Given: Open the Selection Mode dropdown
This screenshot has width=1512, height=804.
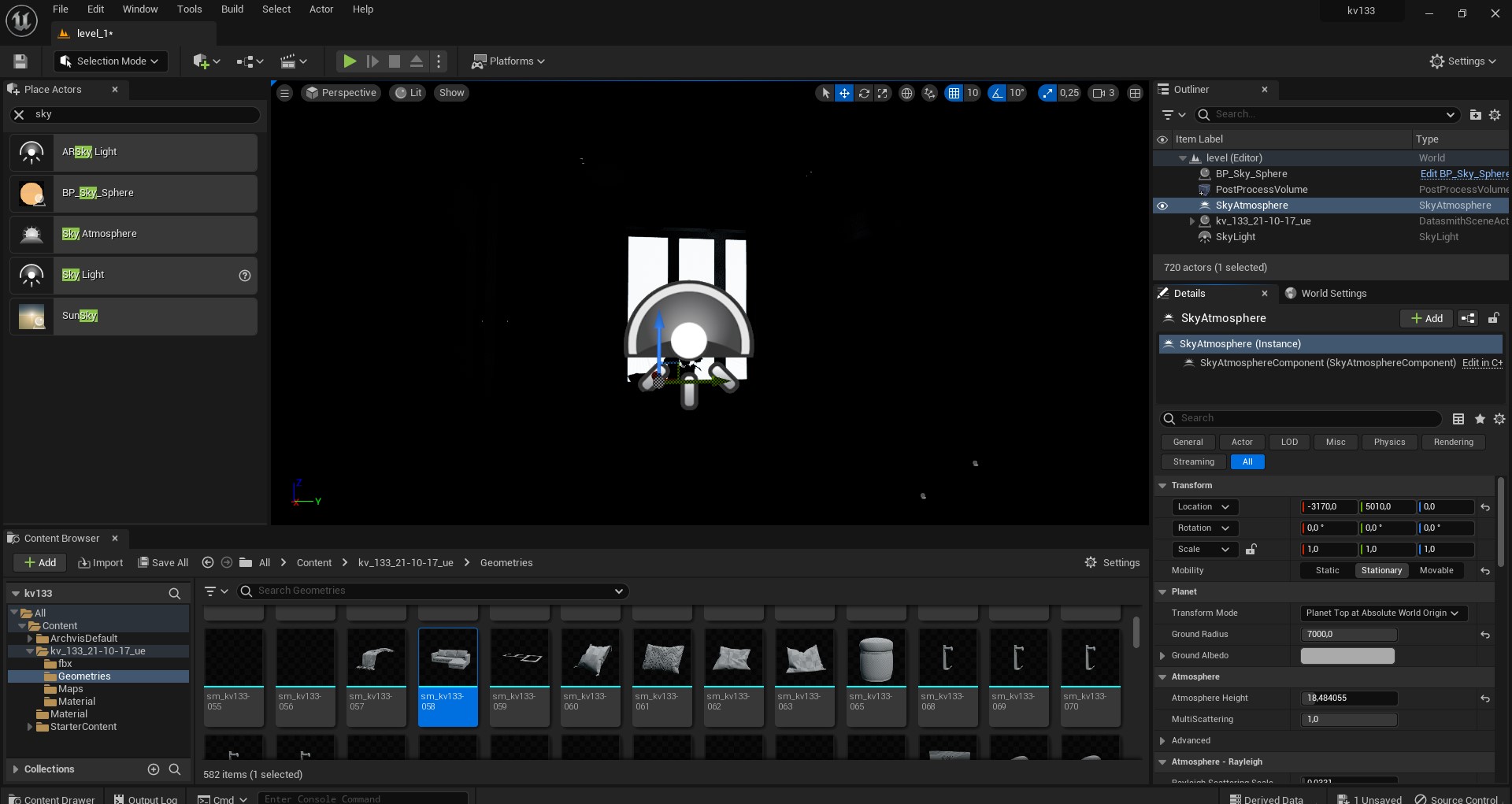Looking at the screenshot, I should (x=109, y=61).
